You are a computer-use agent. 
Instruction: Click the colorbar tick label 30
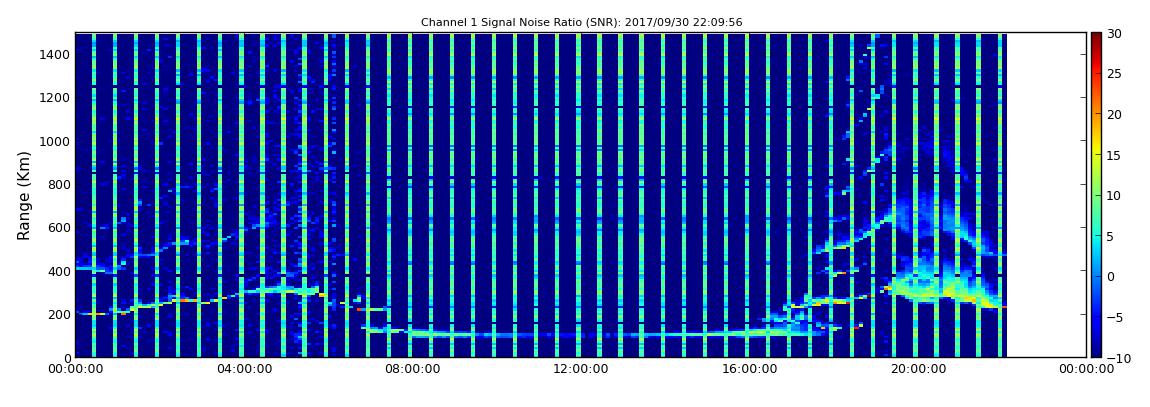(x=1115, y=33)
